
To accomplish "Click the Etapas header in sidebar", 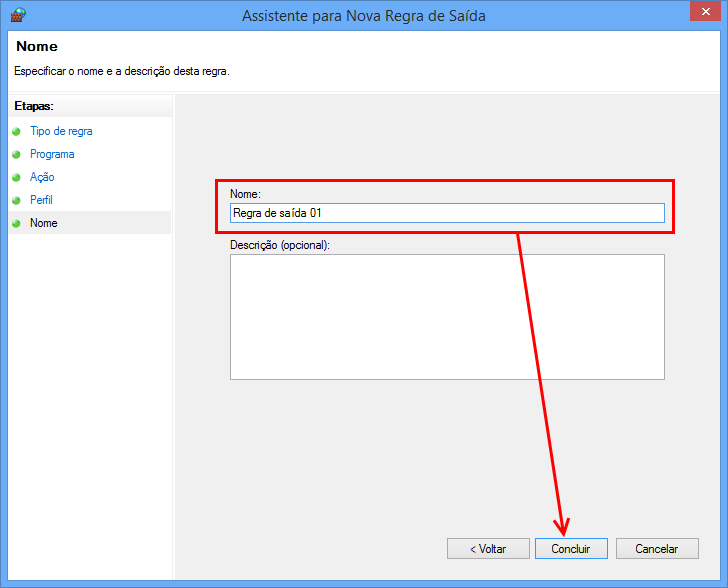I will 34,106.
